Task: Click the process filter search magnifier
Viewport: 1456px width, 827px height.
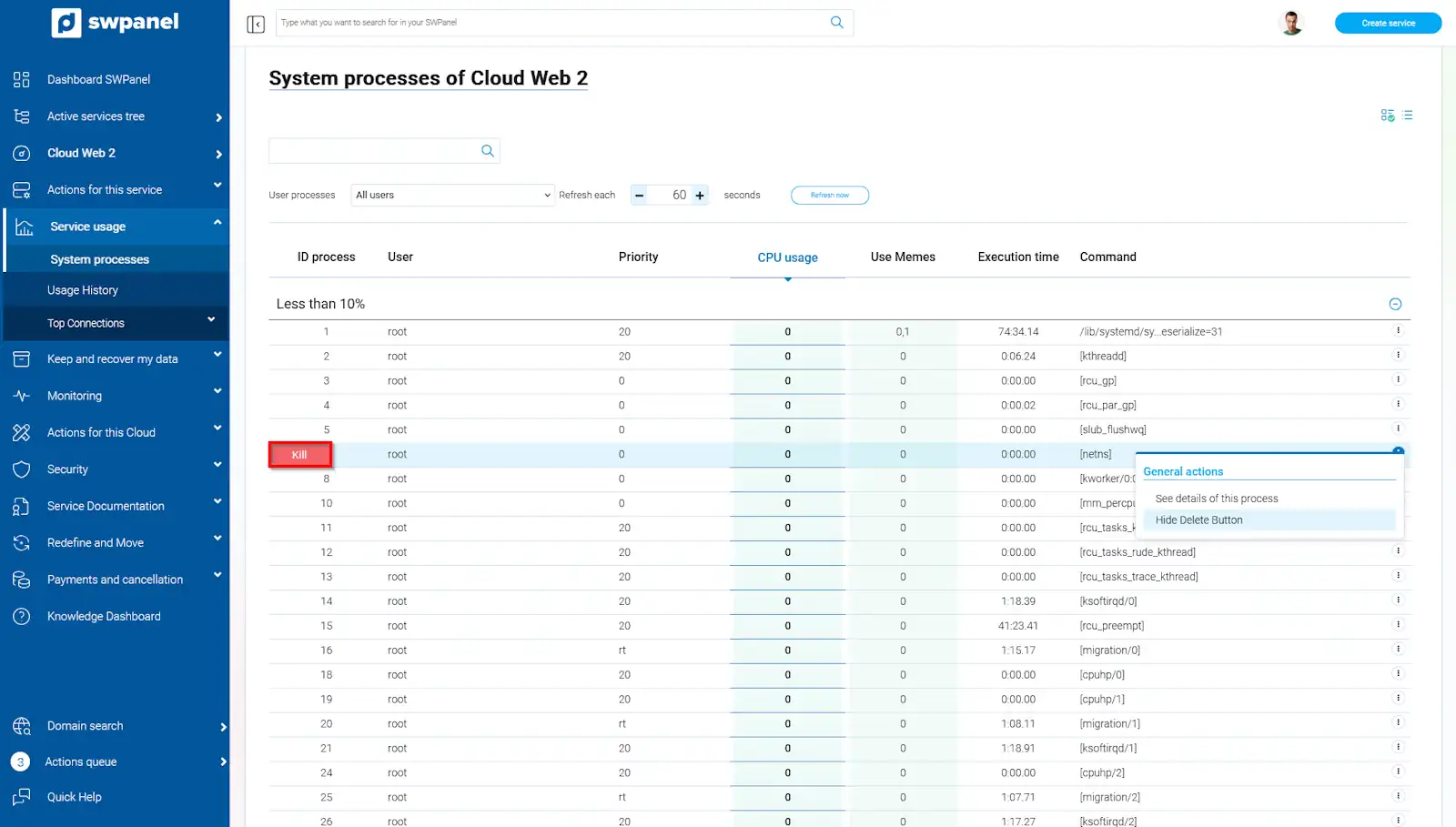Action: [488, 151]
